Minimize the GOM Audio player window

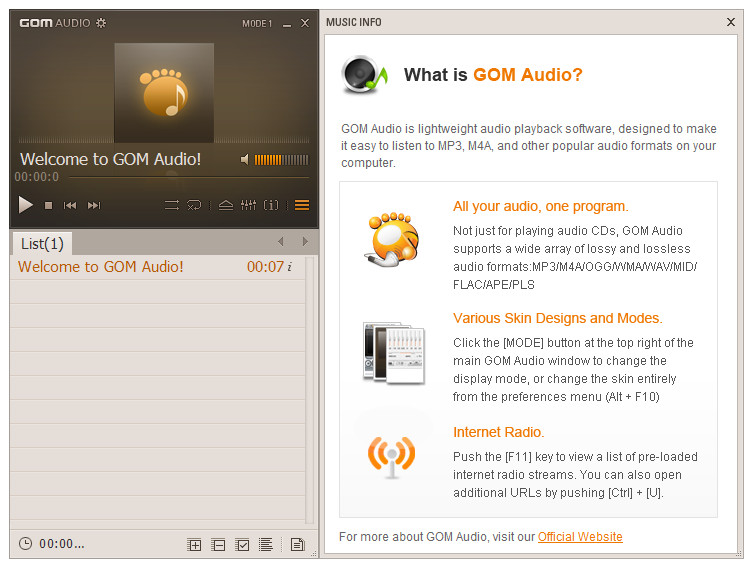pos(287,24)
